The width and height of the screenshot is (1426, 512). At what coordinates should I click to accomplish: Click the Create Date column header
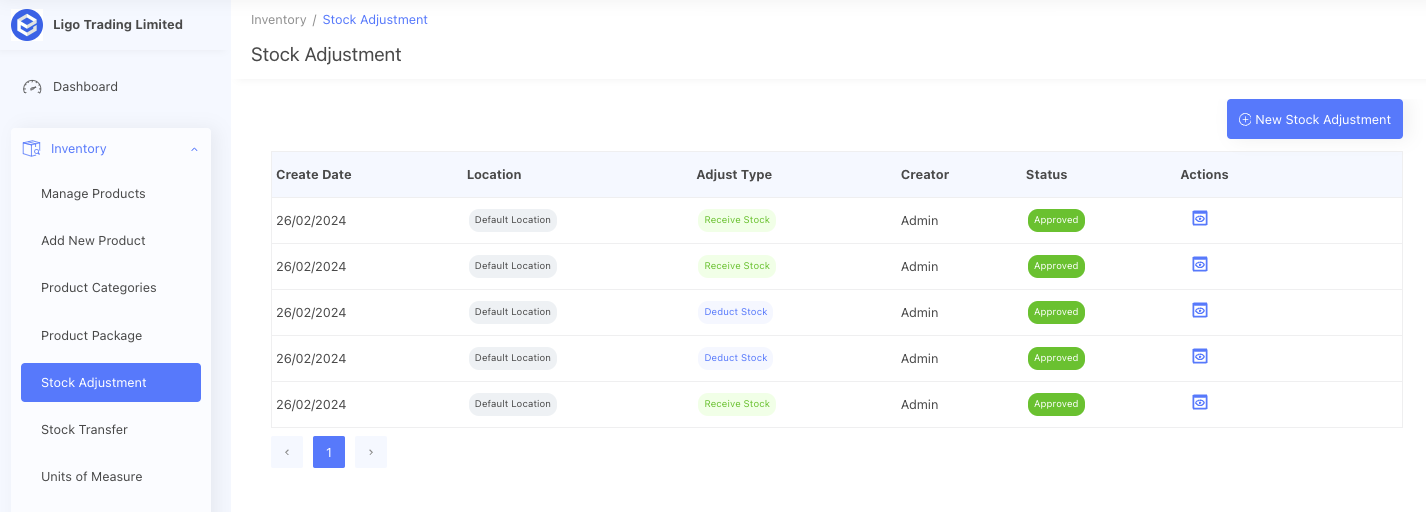pos(314,175)
